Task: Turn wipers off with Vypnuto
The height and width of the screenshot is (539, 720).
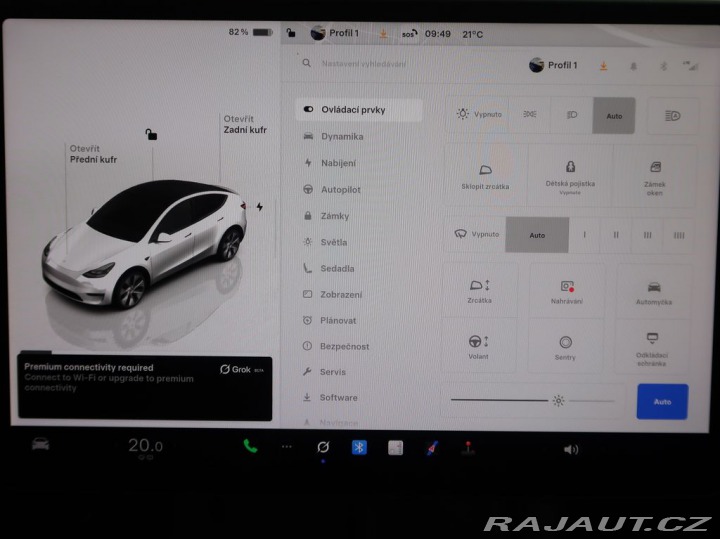Action: point(477,234)
